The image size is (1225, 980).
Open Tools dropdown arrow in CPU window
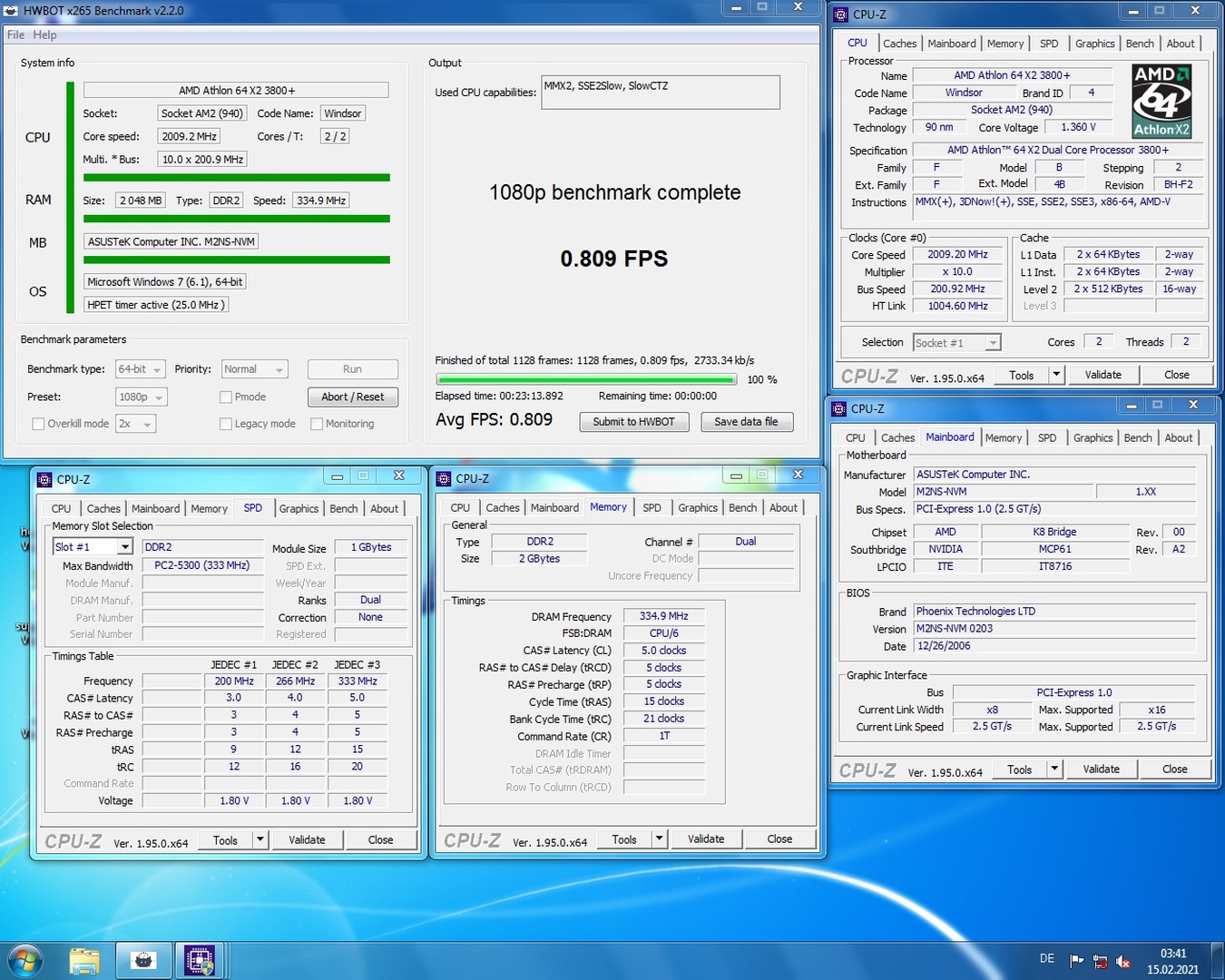point(1055,375)
